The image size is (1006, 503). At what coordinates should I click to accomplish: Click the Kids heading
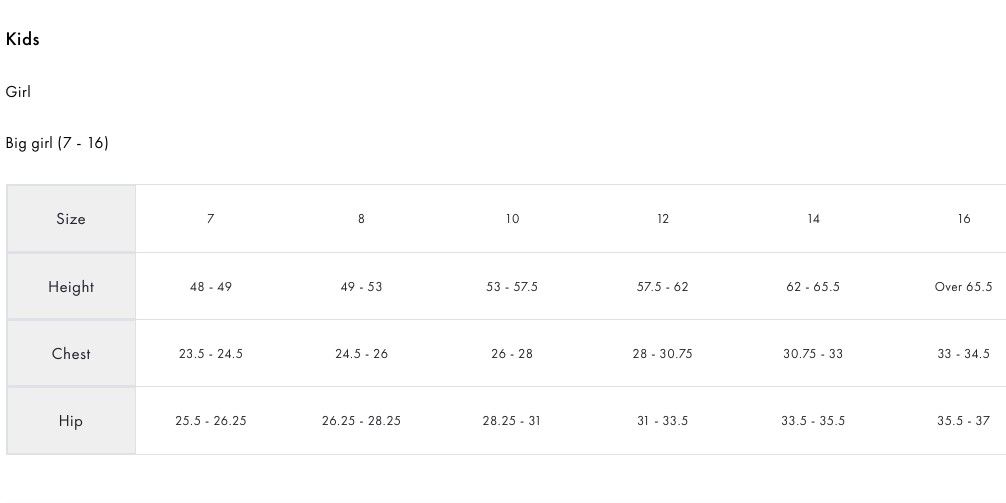(22, 39)
